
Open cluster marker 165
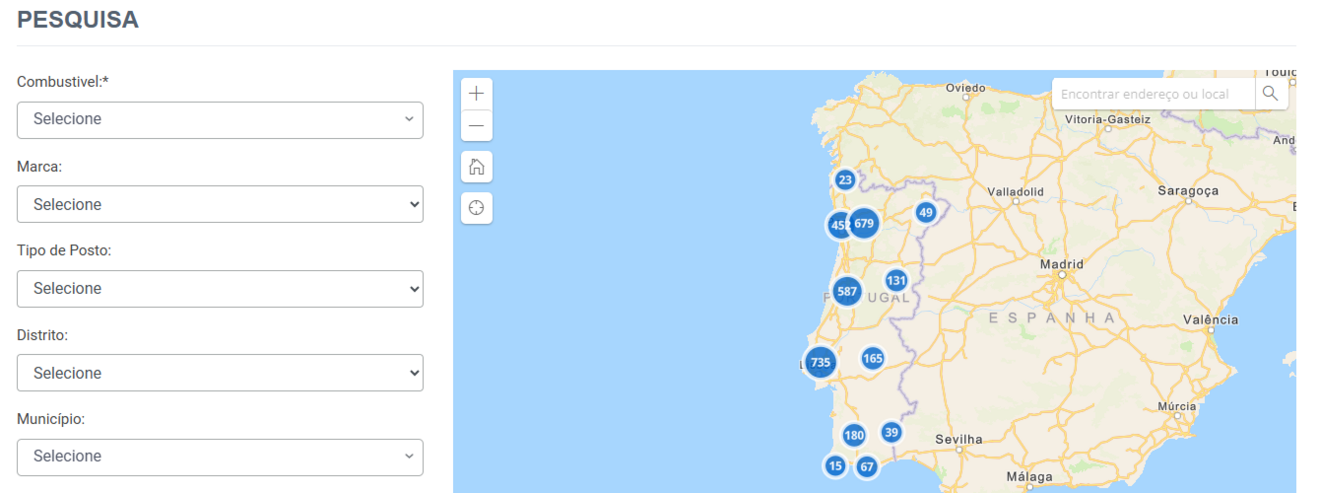tap(872, 358)
